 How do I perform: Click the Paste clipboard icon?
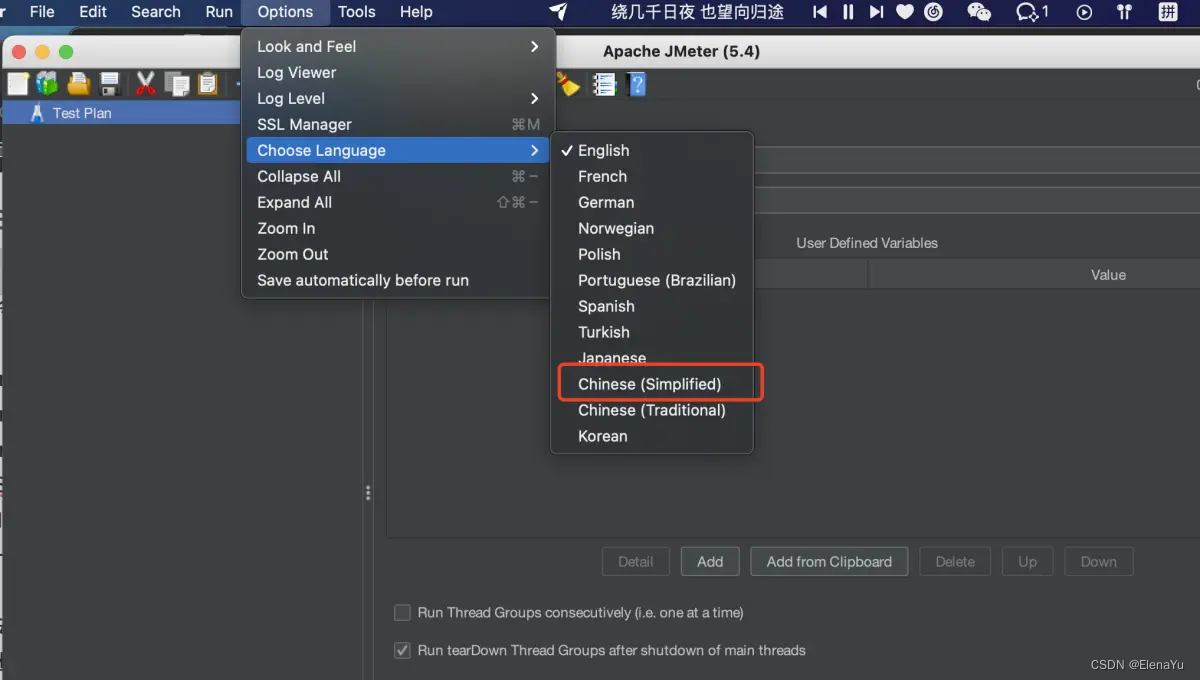tap(207, 84)
